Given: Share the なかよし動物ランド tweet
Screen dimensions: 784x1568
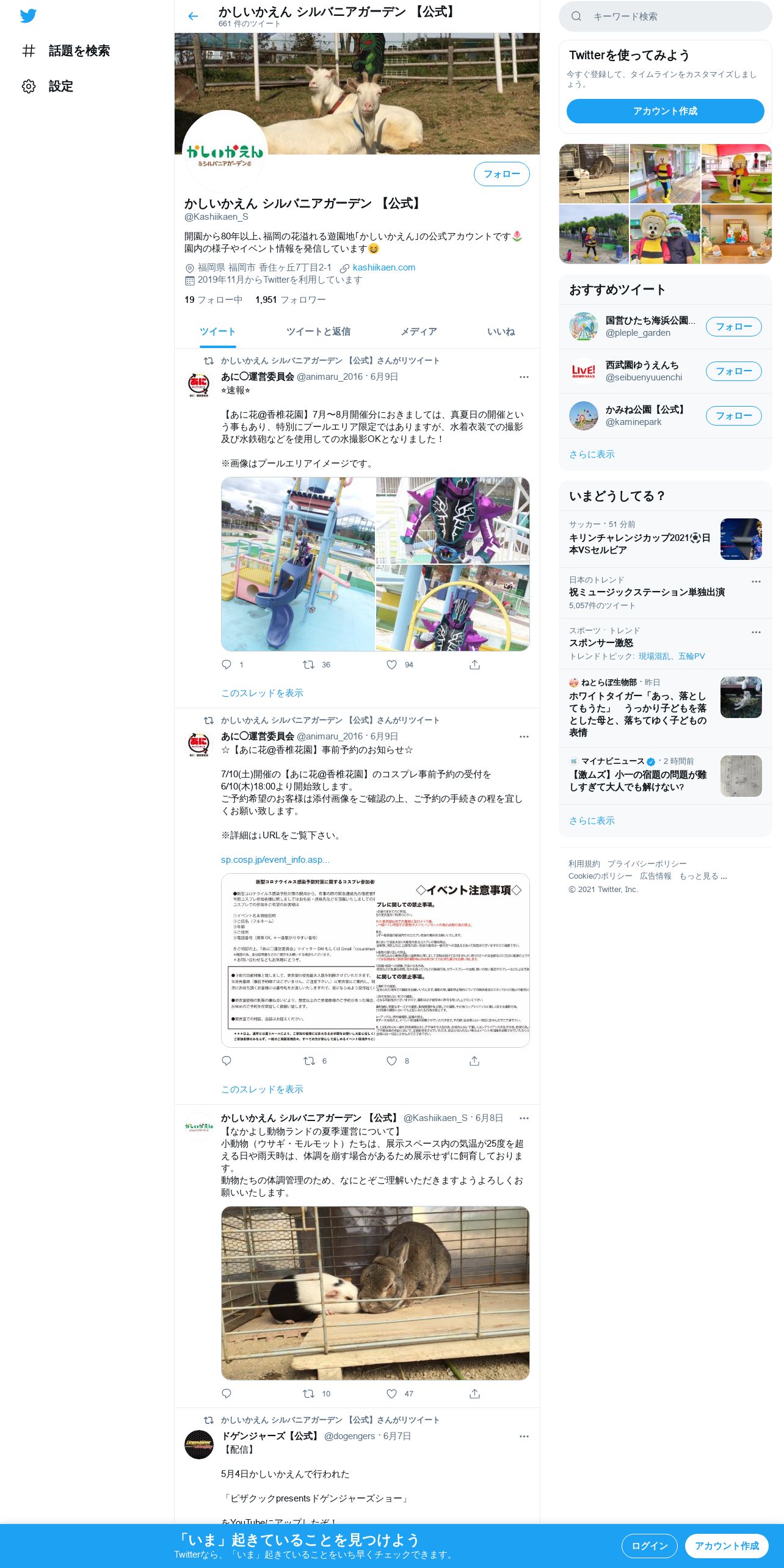Looking at the screenshot, I should pyautogui.click(x=474, y=1393).
